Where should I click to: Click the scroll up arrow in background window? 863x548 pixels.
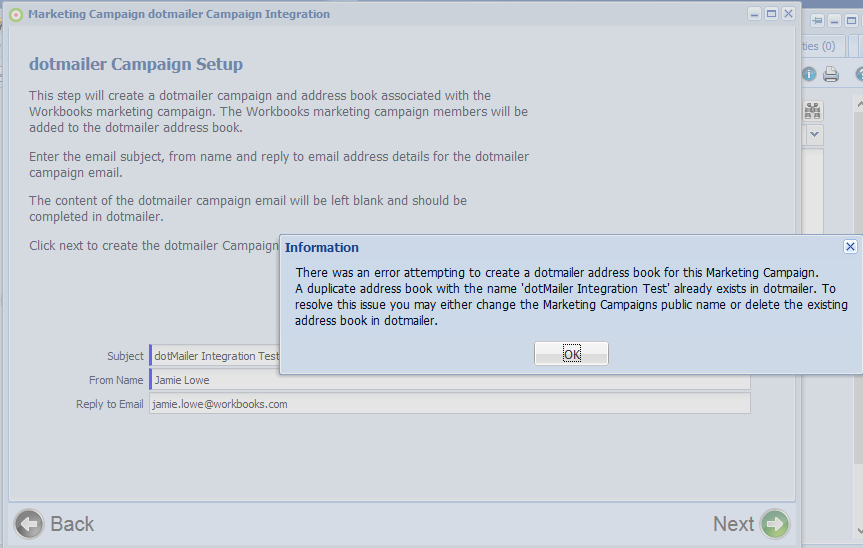click(860, 103)
